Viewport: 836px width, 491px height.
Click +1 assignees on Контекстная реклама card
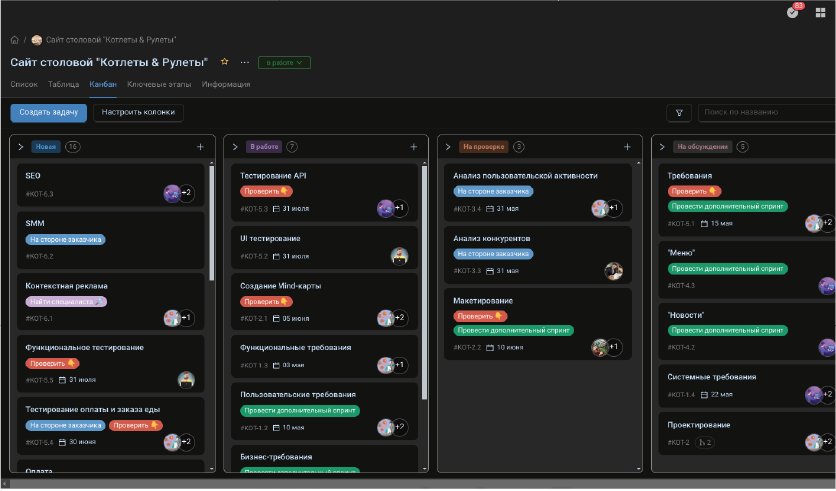pyautogui.click(x=186, y=318)
